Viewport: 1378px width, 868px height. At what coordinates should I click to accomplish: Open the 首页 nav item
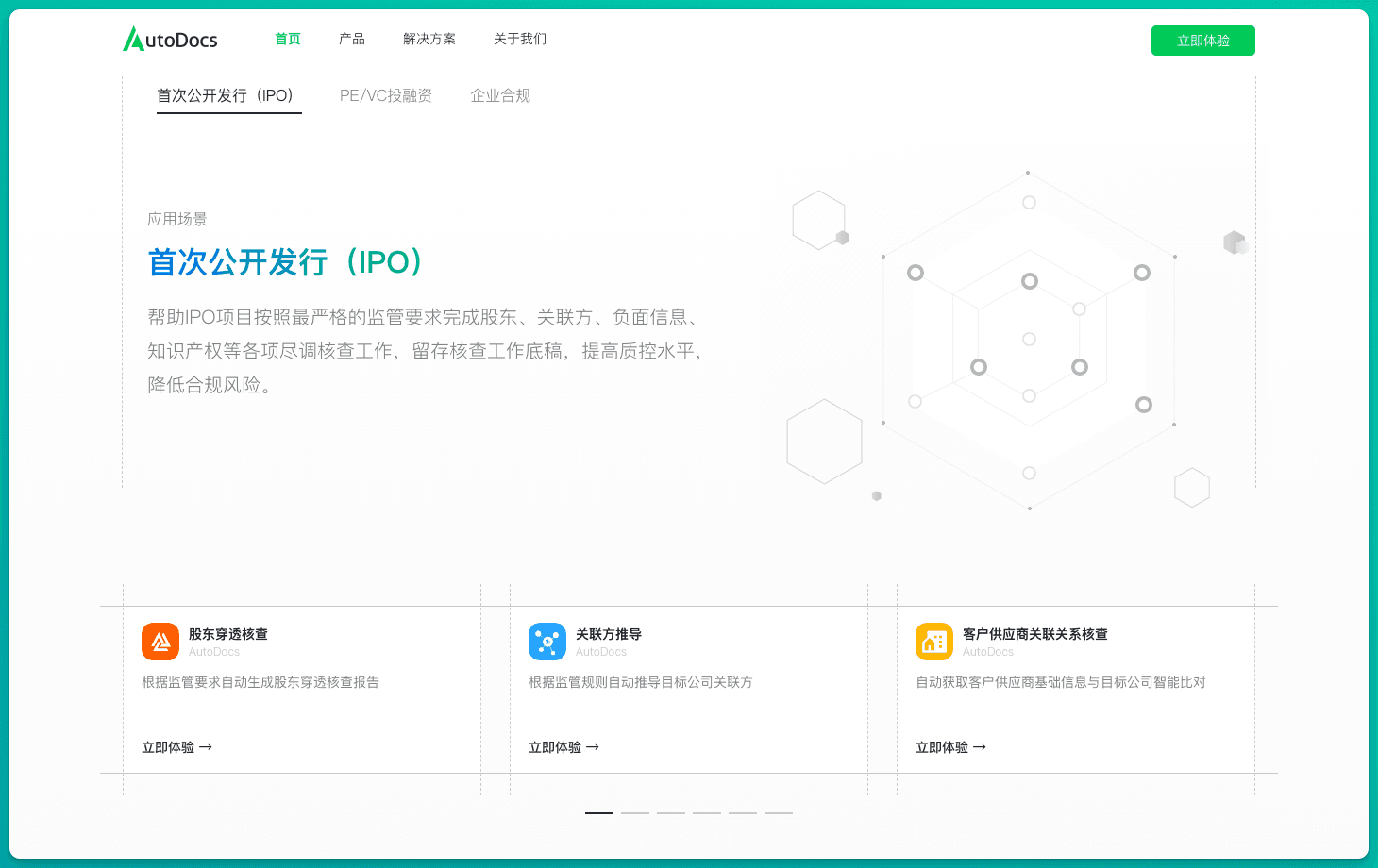pos(288,39)
